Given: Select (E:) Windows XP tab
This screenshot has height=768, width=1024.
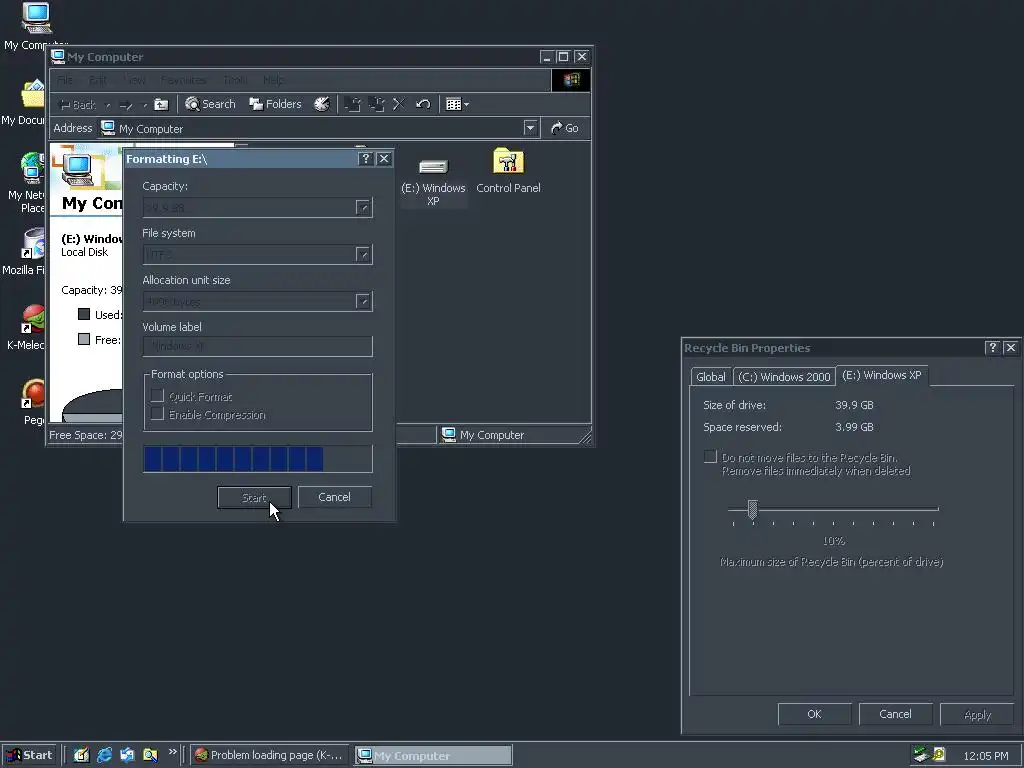Looking at the screenshot, I should coord(882,375).
